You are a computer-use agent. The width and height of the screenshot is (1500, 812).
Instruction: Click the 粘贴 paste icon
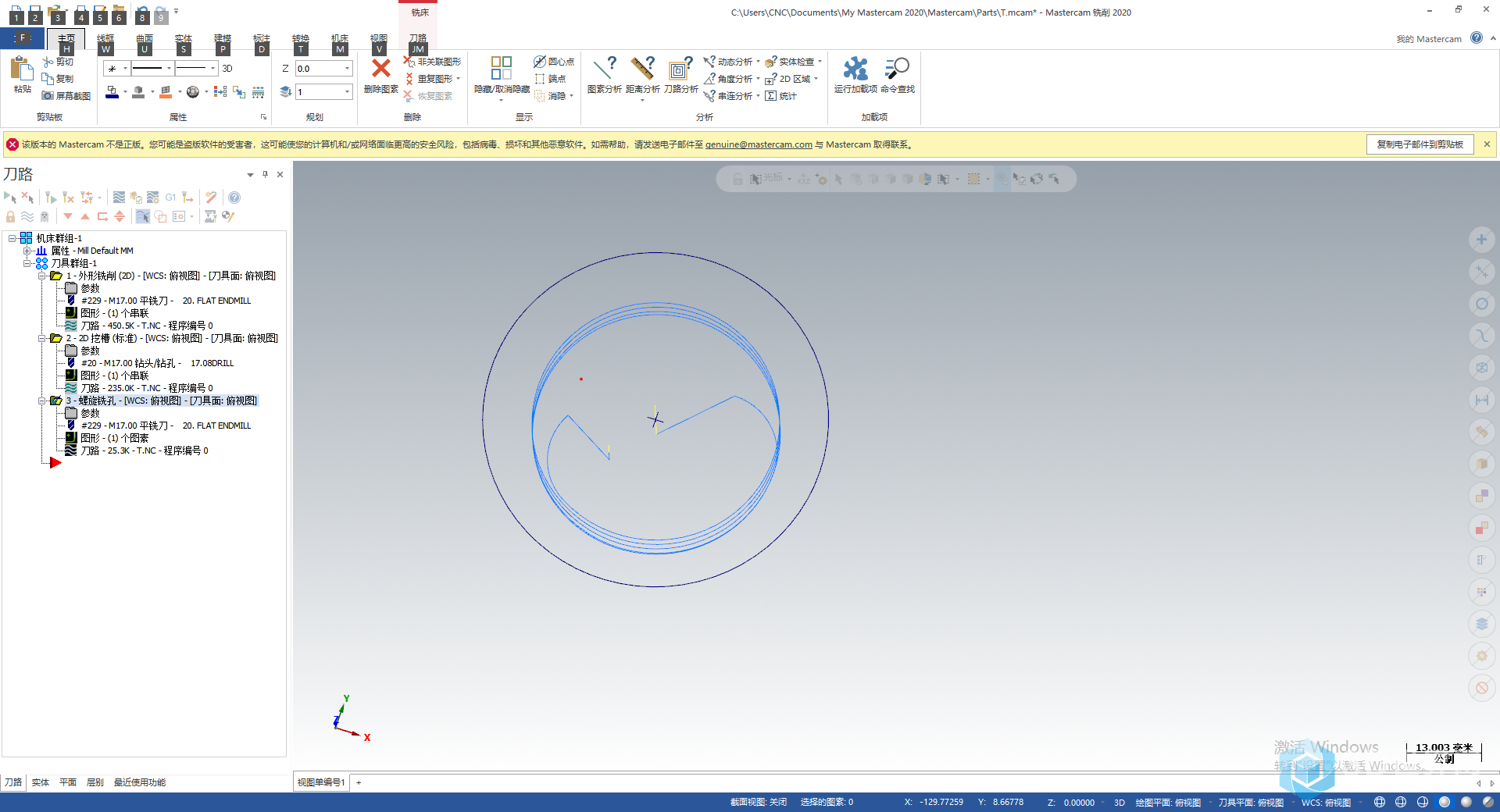pyautogui.click(x=21, y=69)
